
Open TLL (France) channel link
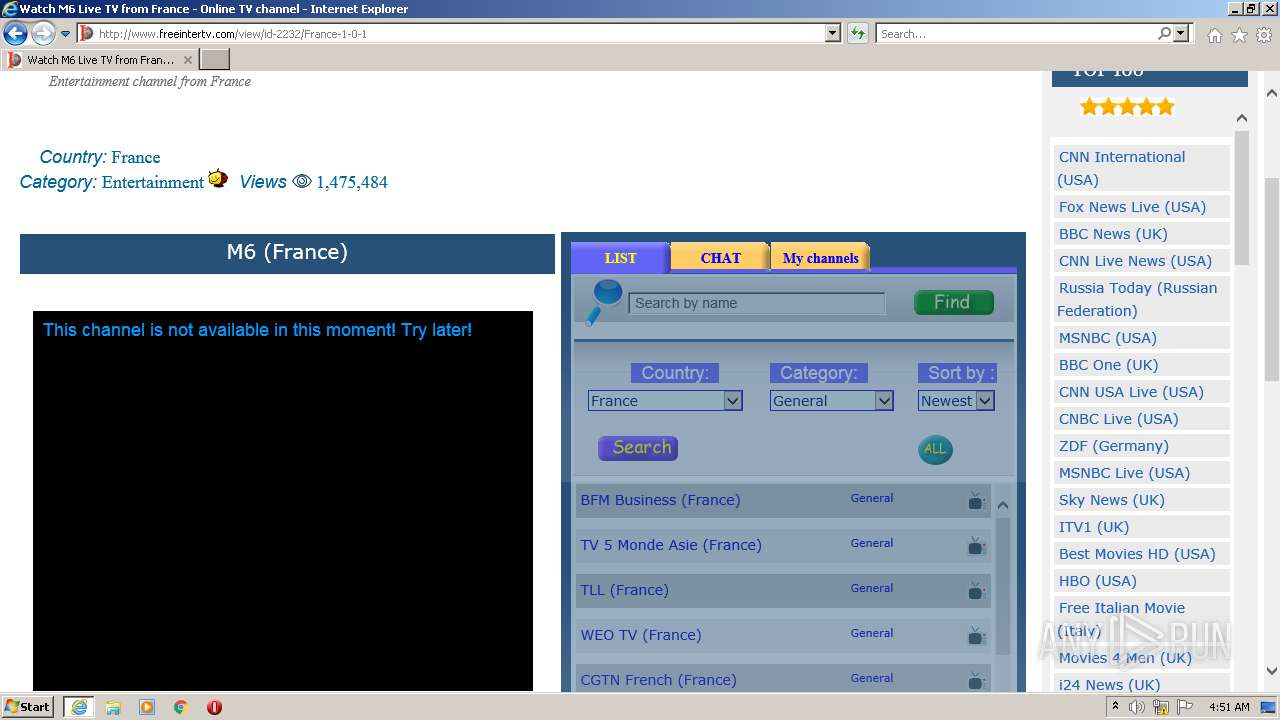(624, 590)
